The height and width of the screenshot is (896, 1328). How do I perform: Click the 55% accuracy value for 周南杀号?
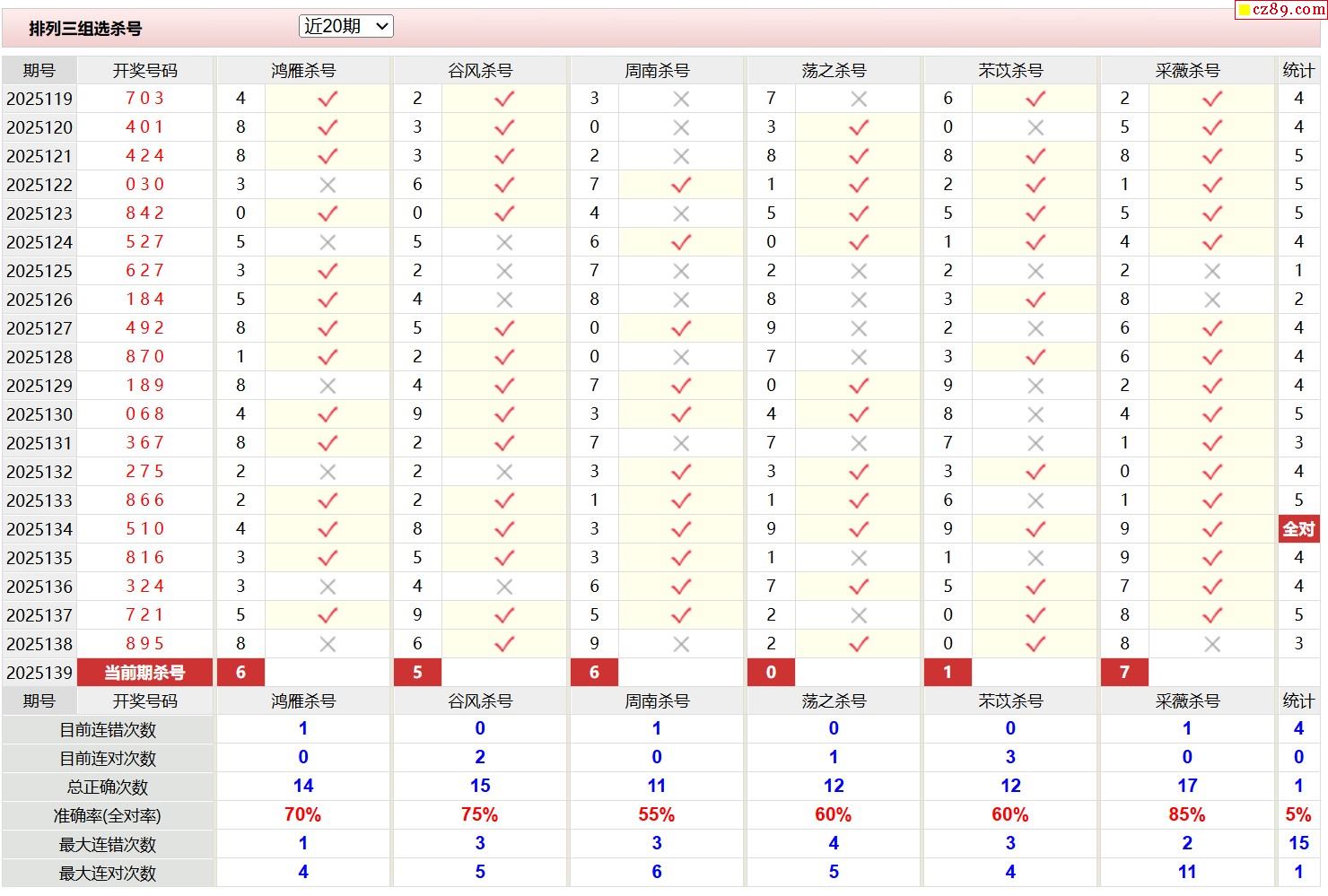coord(656,815)
